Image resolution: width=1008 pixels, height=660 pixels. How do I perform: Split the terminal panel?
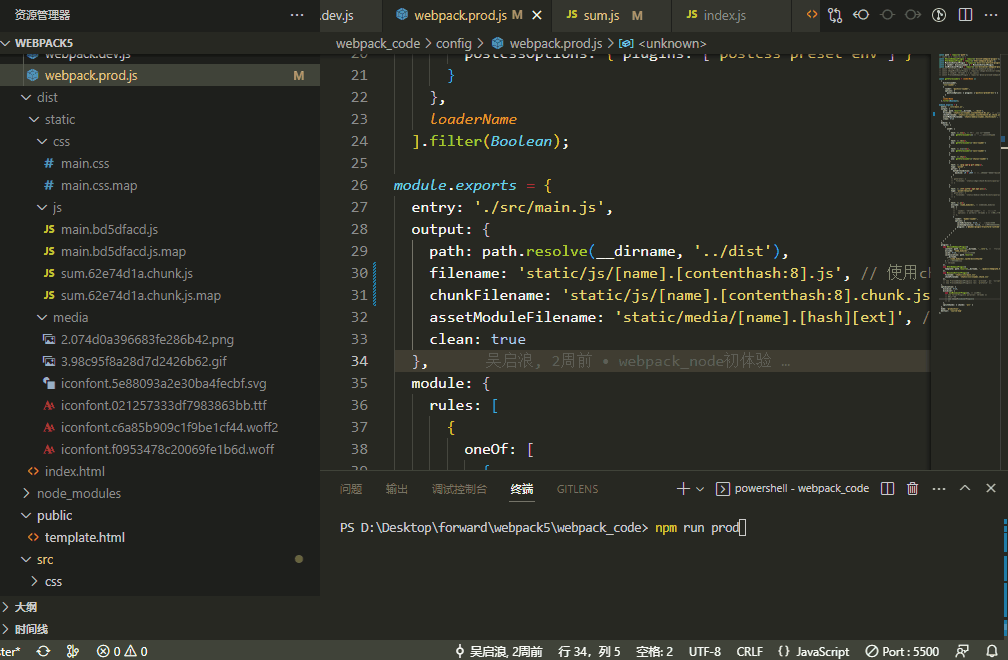coord(888,489)
